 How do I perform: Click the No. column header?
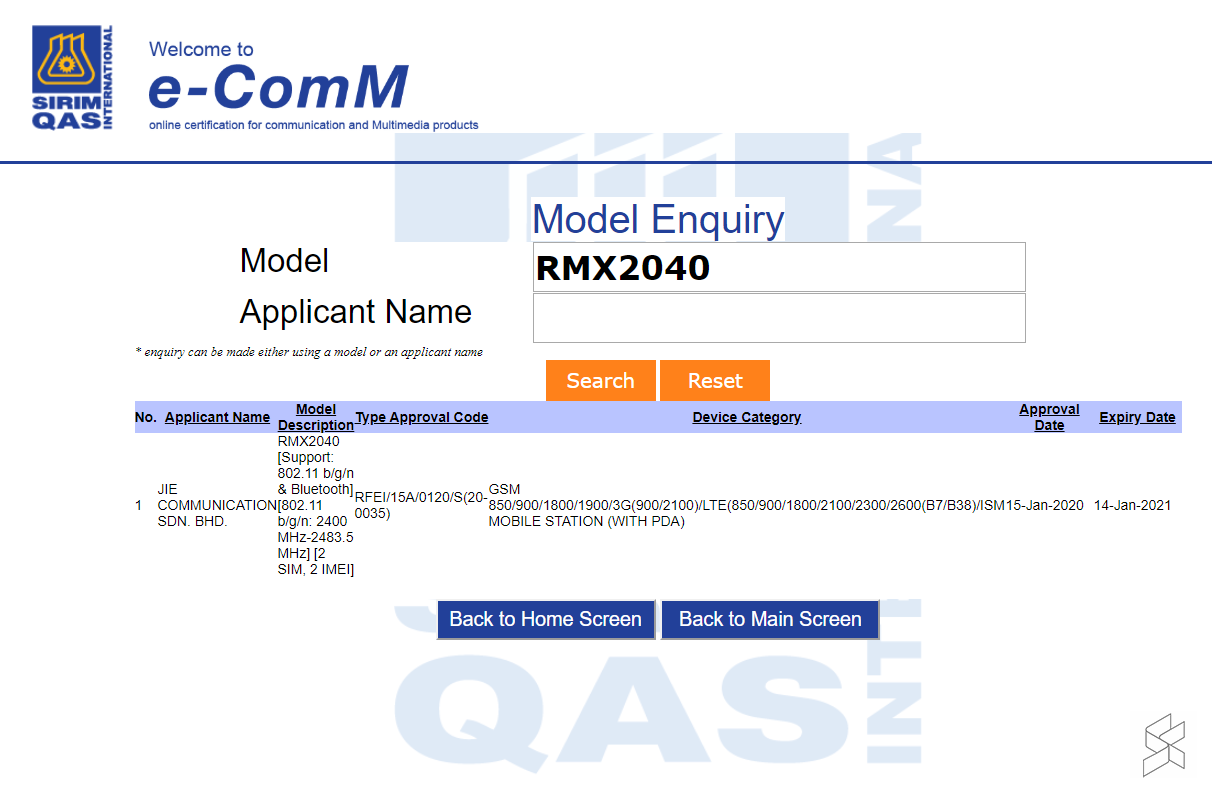pos(146,417)
